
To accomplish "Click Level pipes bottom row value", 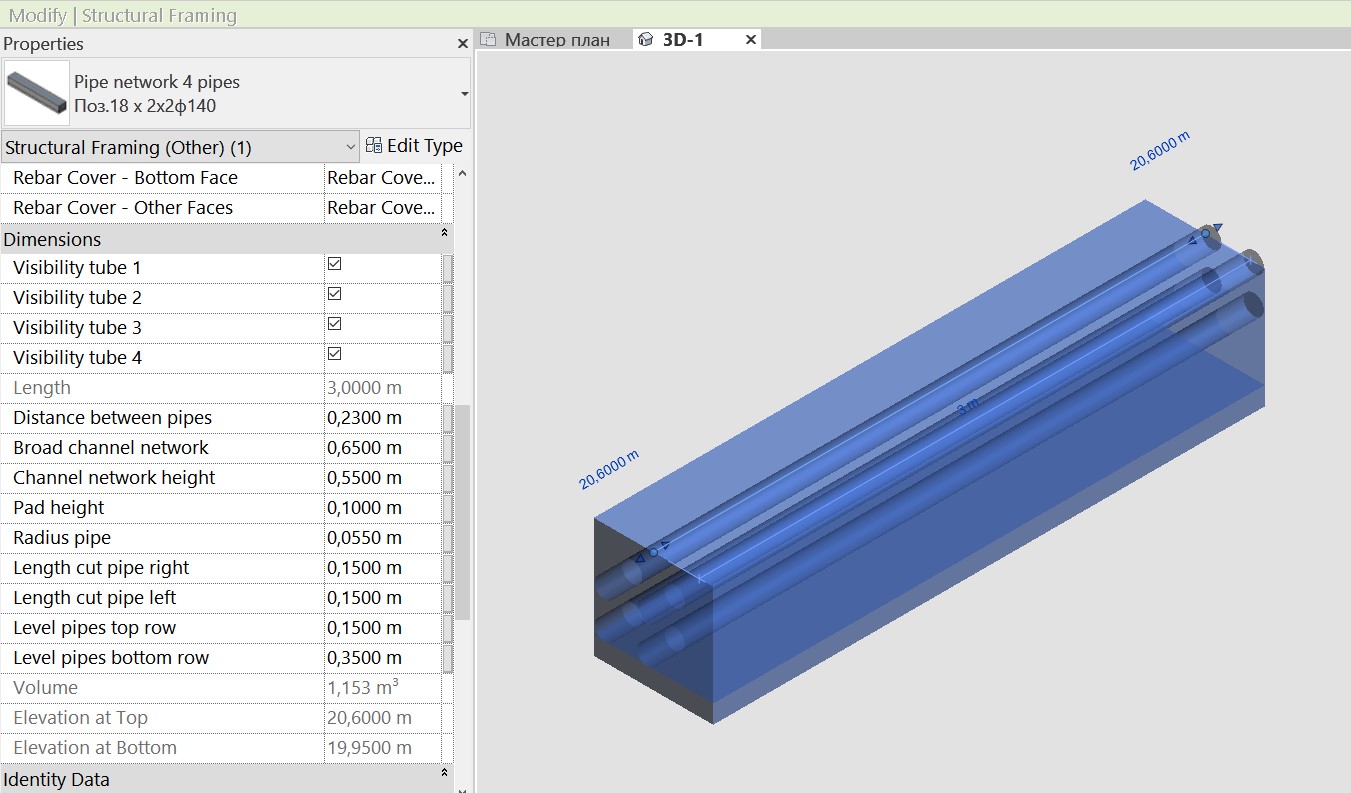I will (383, 658).
